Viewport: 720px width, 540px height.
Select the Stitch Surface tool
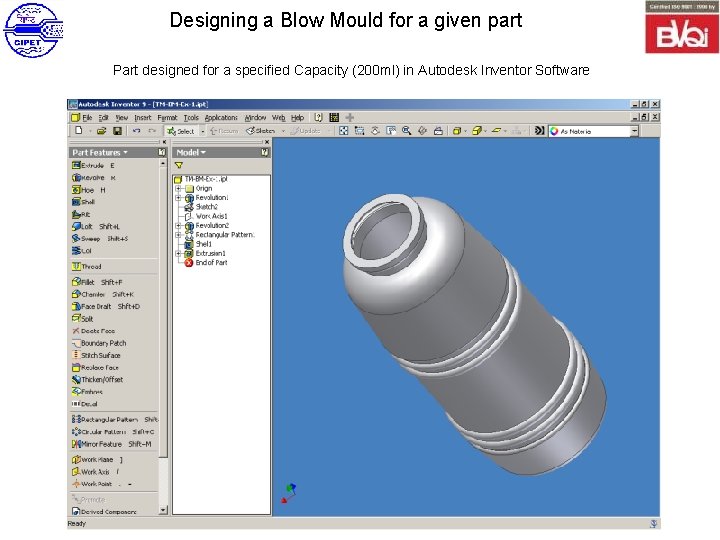96,355
